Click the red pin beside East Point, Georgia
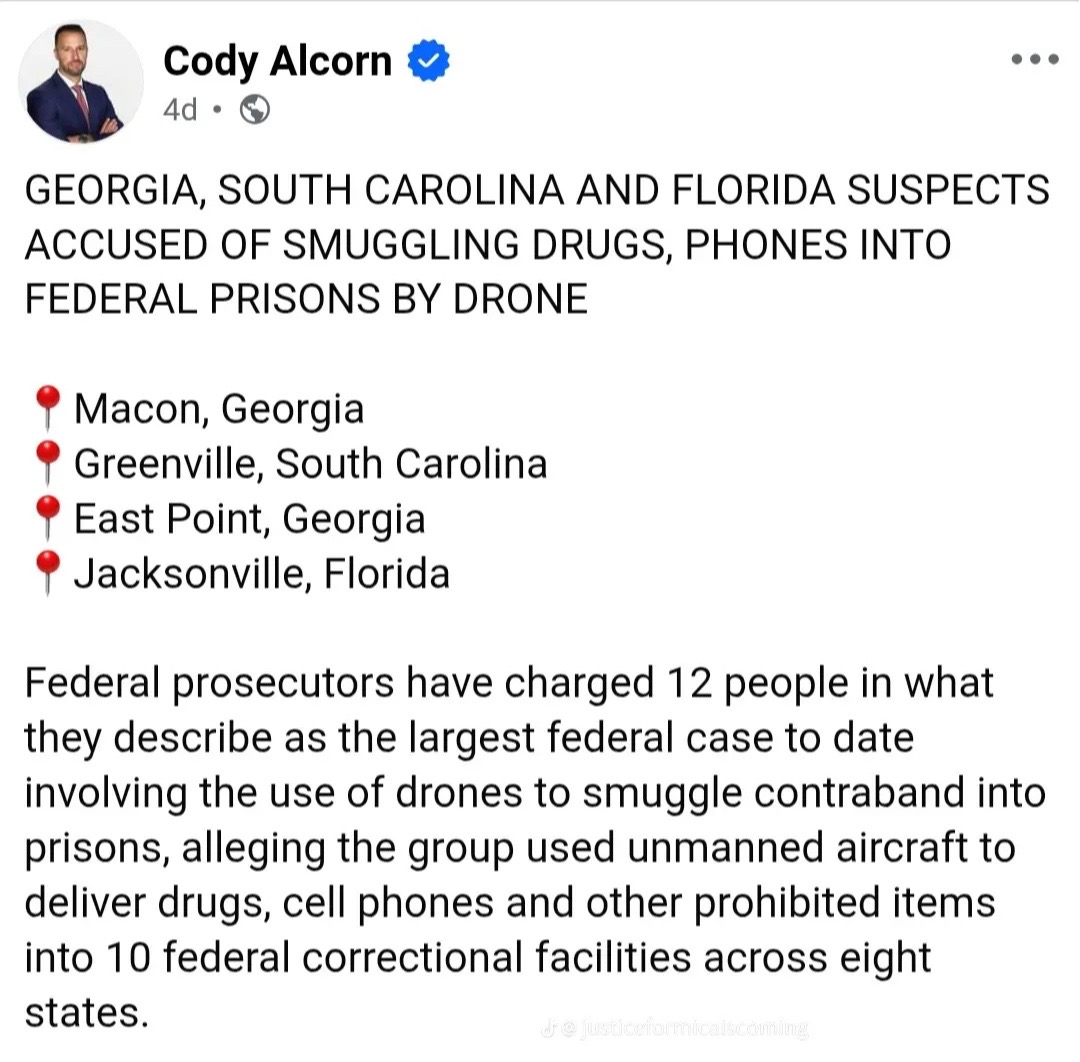 pos(48,517)
